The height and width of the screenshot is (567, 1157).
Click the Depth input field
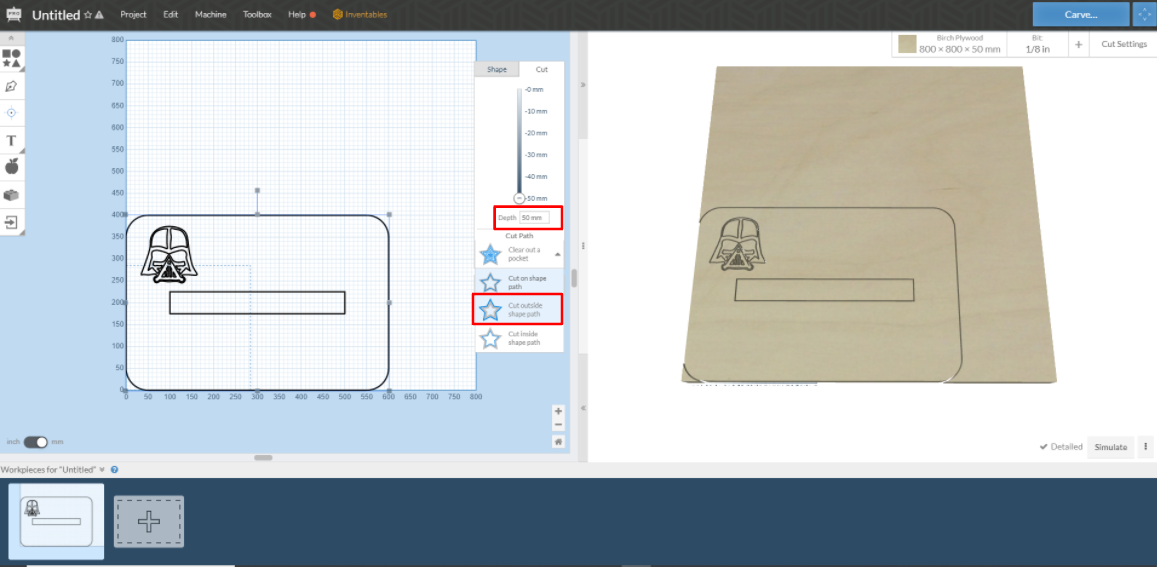534,218
